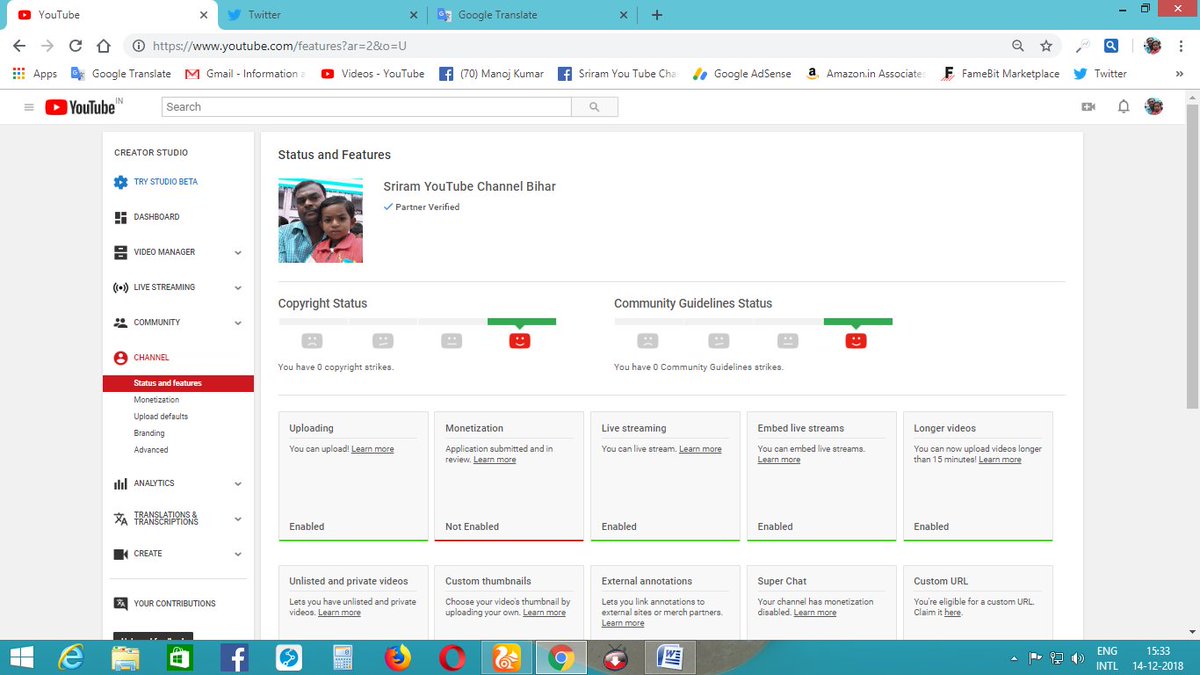Click the Analytics bar chart icon
The height and width of the screenshot is (675, 1200).
[x=121, y=483]
